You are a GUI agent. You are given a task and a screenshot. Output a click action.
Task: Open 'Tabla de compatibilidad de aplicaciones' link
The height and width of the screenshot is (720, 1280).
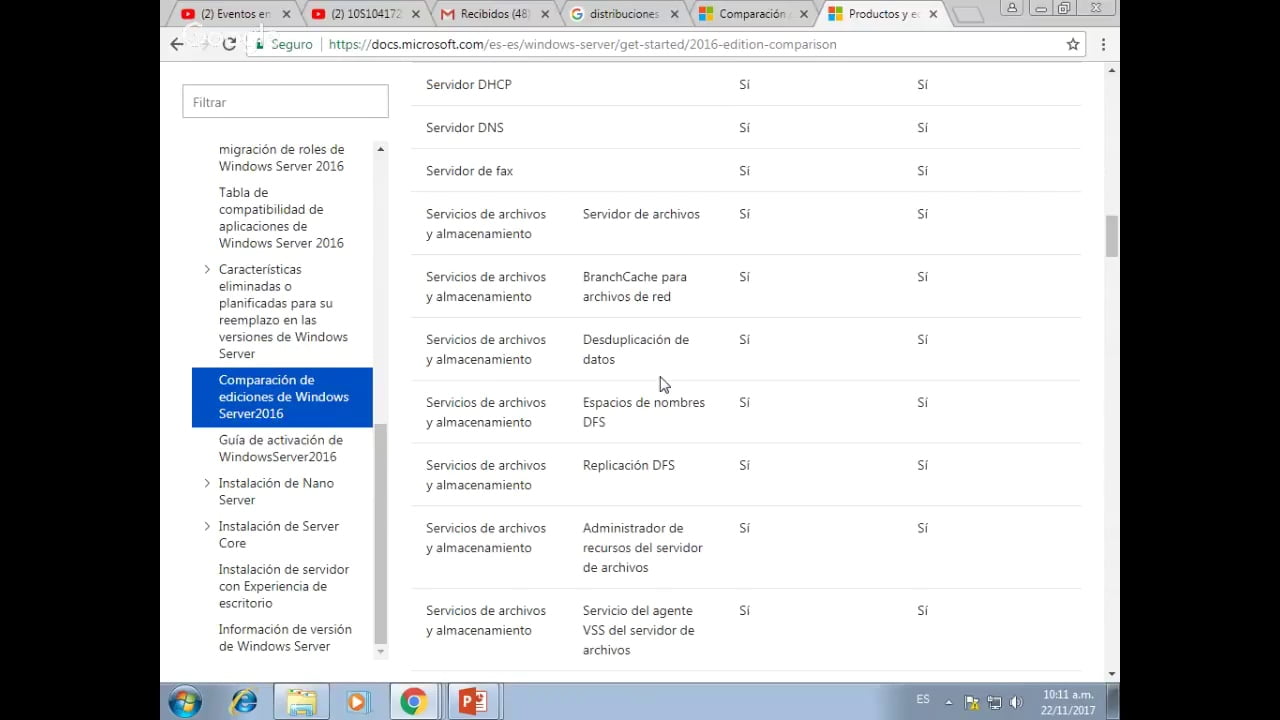click(281, 218)
